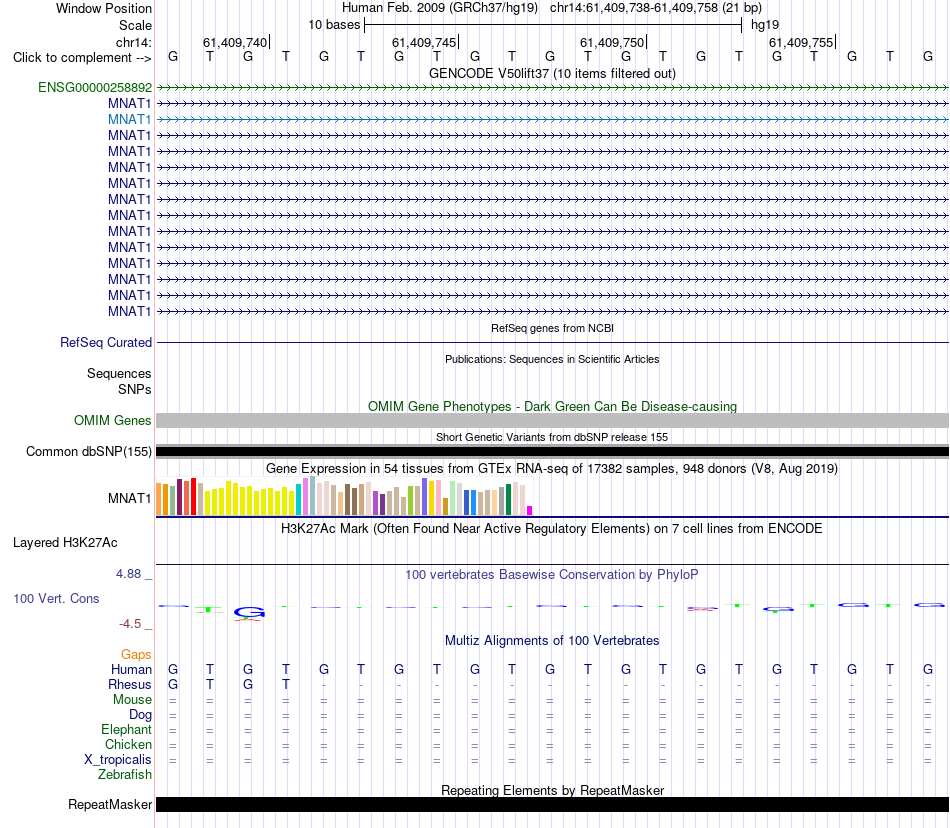This screenshot has width=950, height=828.
Task: Click the GENCODE V50lift37 track title
Action: coord(552,73)
